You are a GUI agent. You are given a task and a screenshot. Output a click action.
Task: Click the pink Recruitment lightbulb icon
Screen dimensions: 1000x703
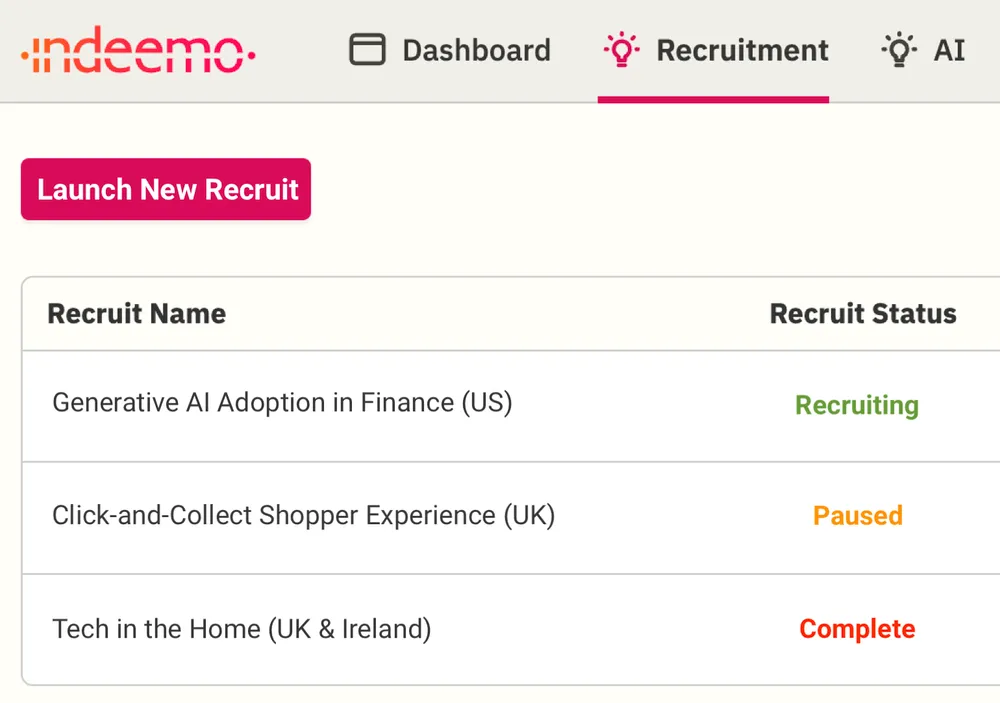tap(622, 49)
